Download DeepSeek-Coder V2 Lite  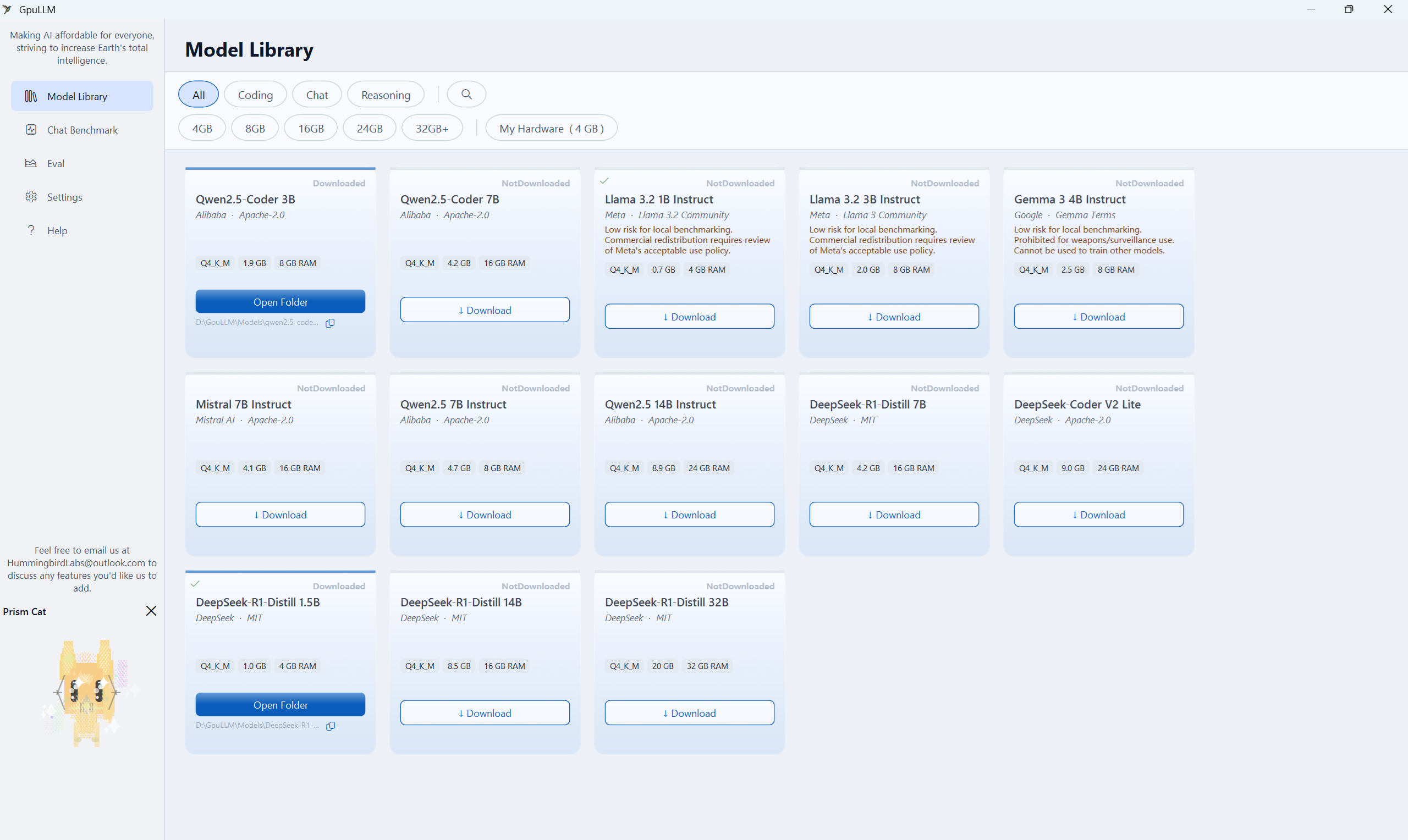1099,514
